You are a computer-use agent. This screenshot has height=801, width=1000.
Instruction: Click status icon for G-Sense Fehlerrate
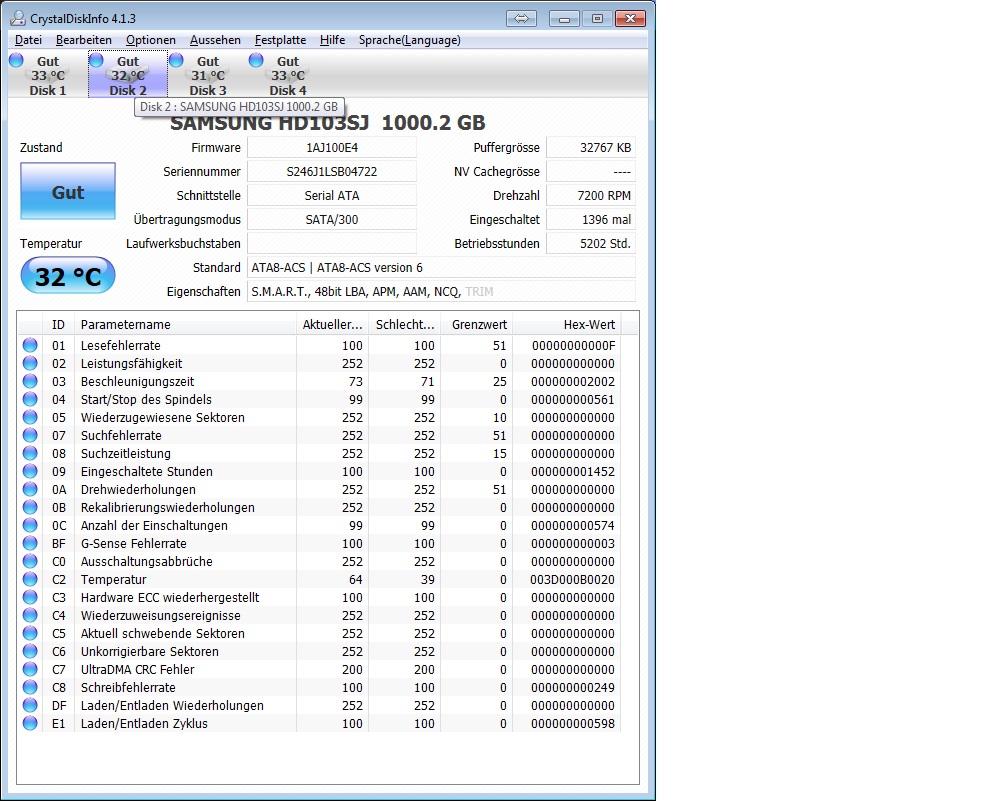(30, 543)
